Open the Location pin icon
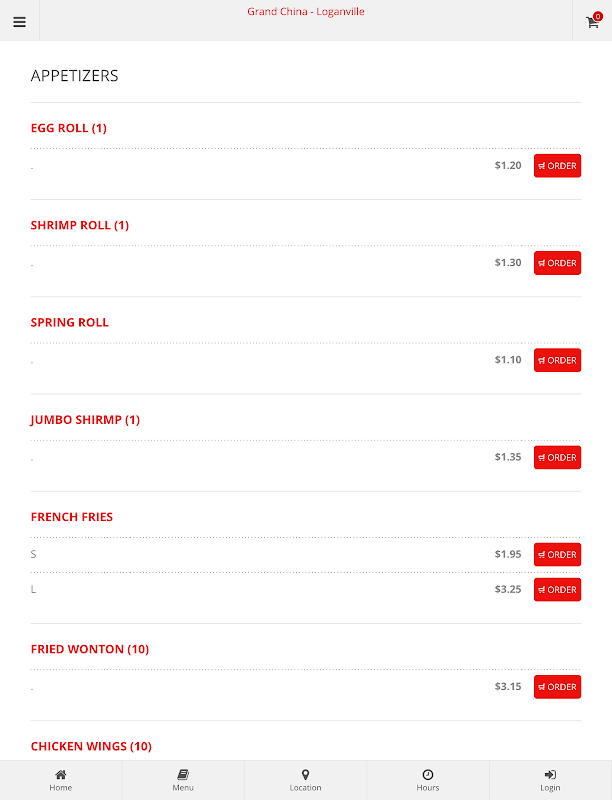The image size is (612, 800). (305, 774)
